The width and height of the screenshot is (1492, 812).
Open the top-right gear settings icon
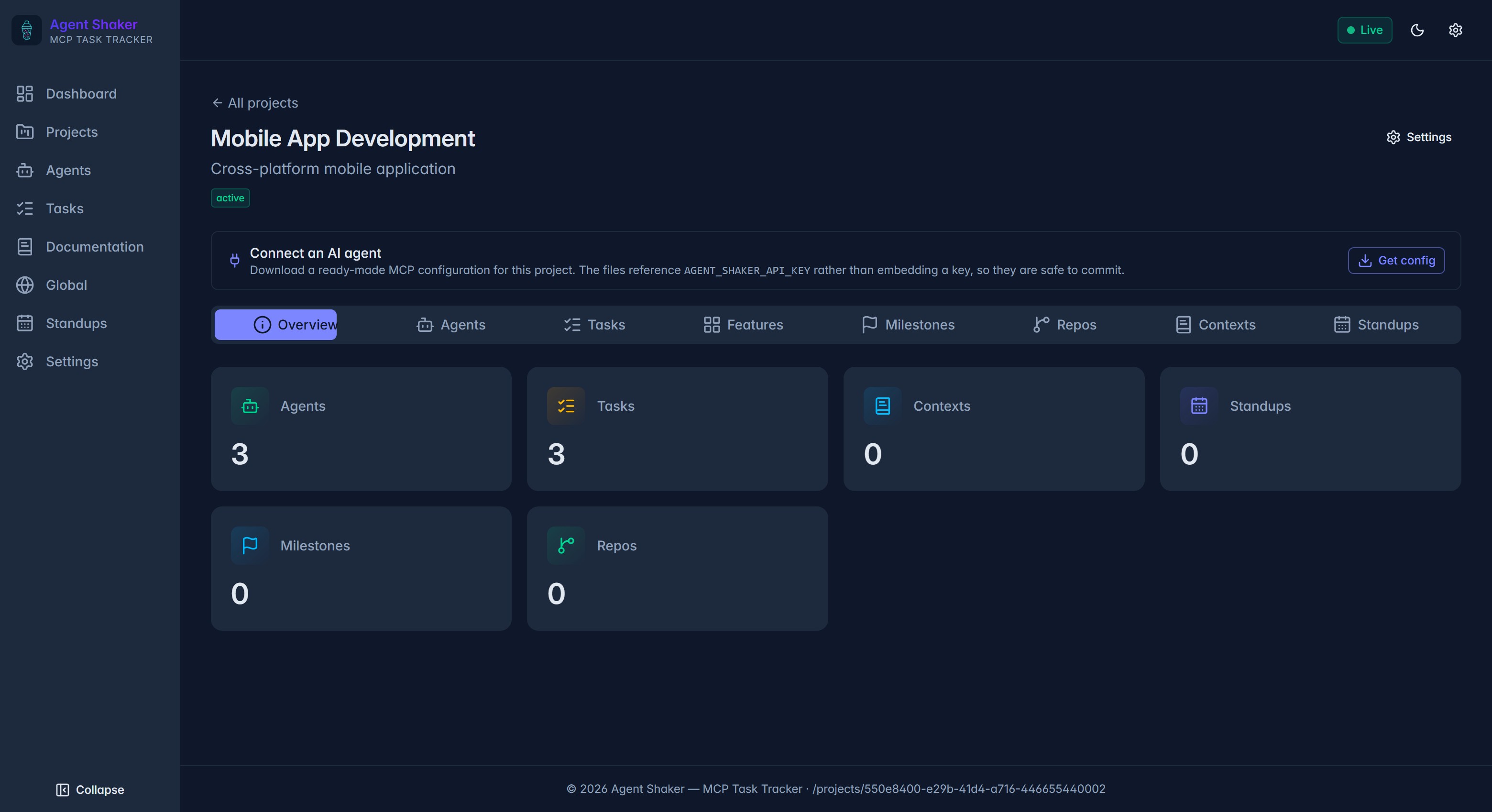1456,30
